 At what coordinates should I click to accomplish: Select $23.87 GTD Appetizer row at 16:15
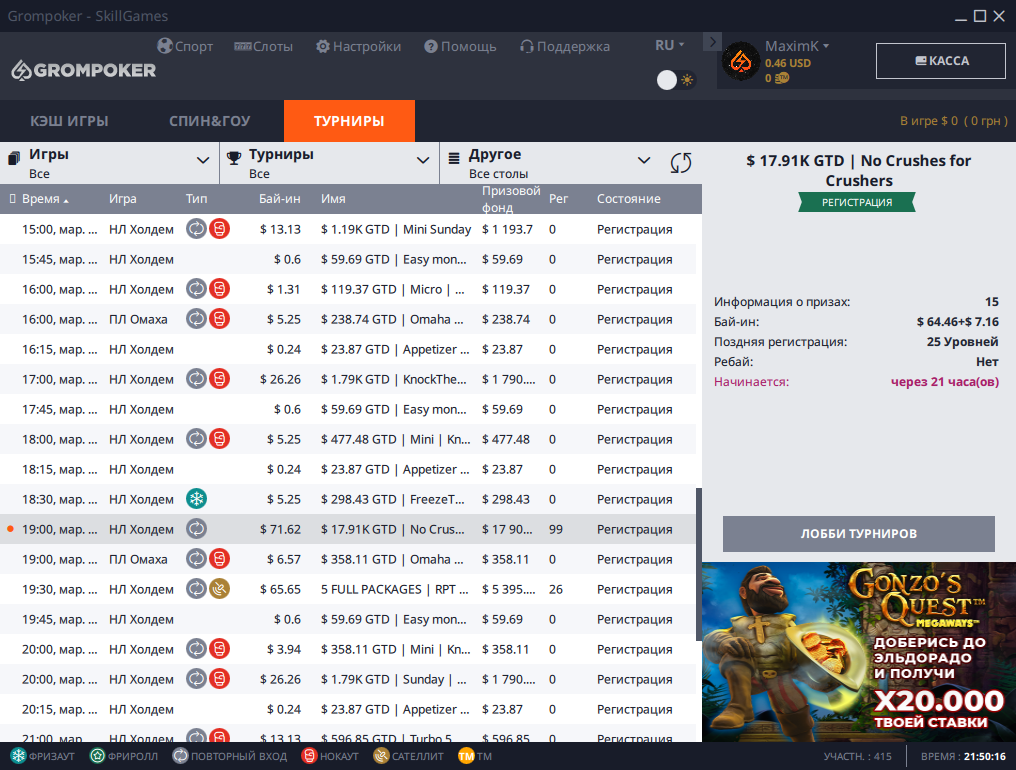coord(348,349)
